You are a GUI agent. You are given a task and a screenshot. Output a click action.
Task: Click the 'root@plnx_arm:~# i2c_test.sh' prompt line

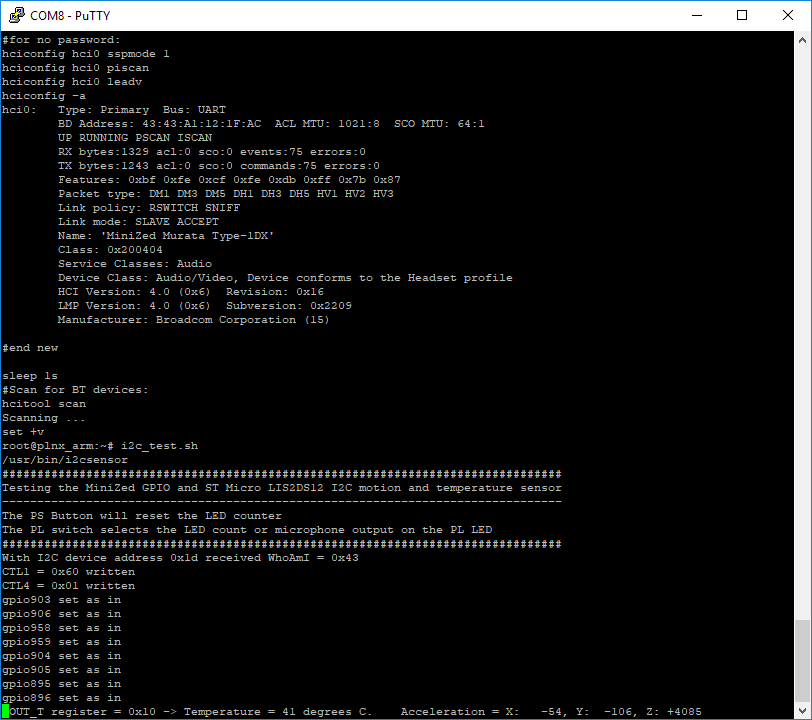(100, 445)
